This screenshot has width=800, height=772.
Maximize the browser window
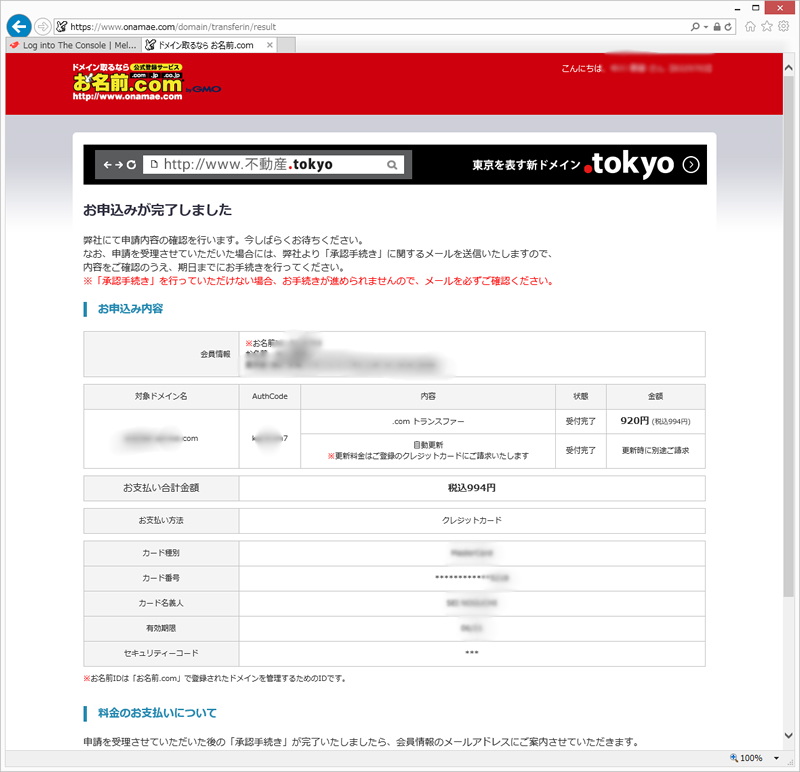(x=756, y=8)
